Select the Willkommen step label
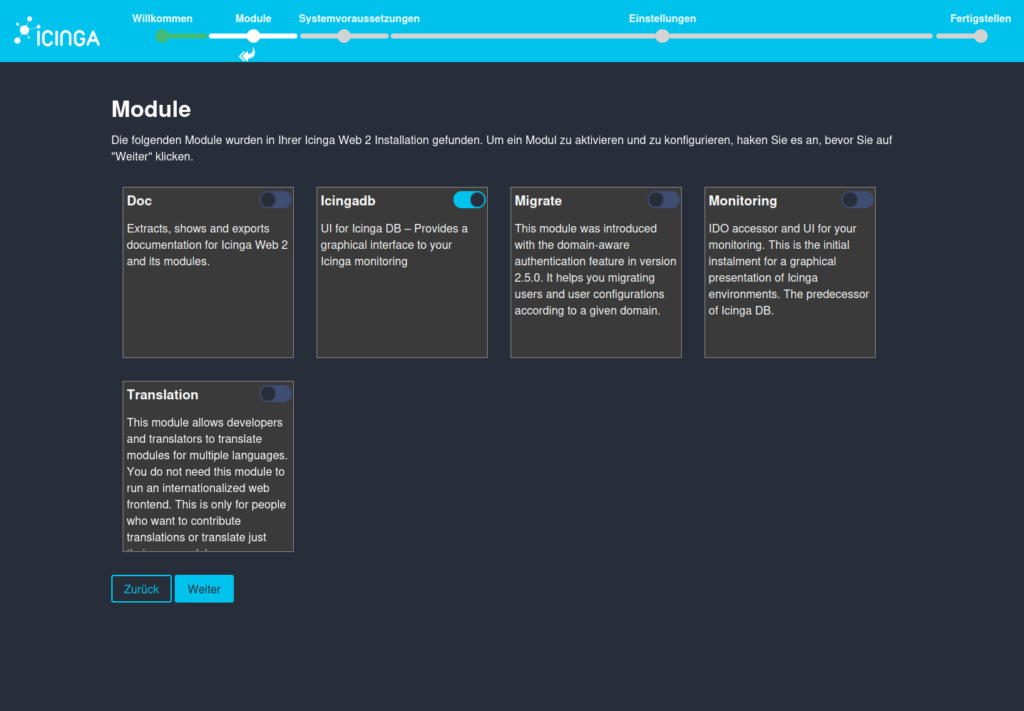Image resolution: width=1024 pixels, height=711 pixels. (x=162, y=18)
